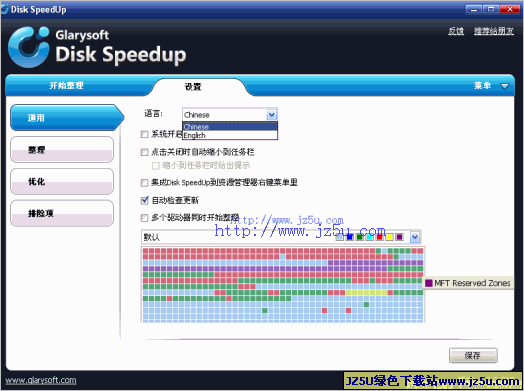Image resolution: width=524 pixels, height=391 pixels.
Task: Expand the triangle arrow beside 菜单
Action: pyautogui.click(x=505, y=86)
